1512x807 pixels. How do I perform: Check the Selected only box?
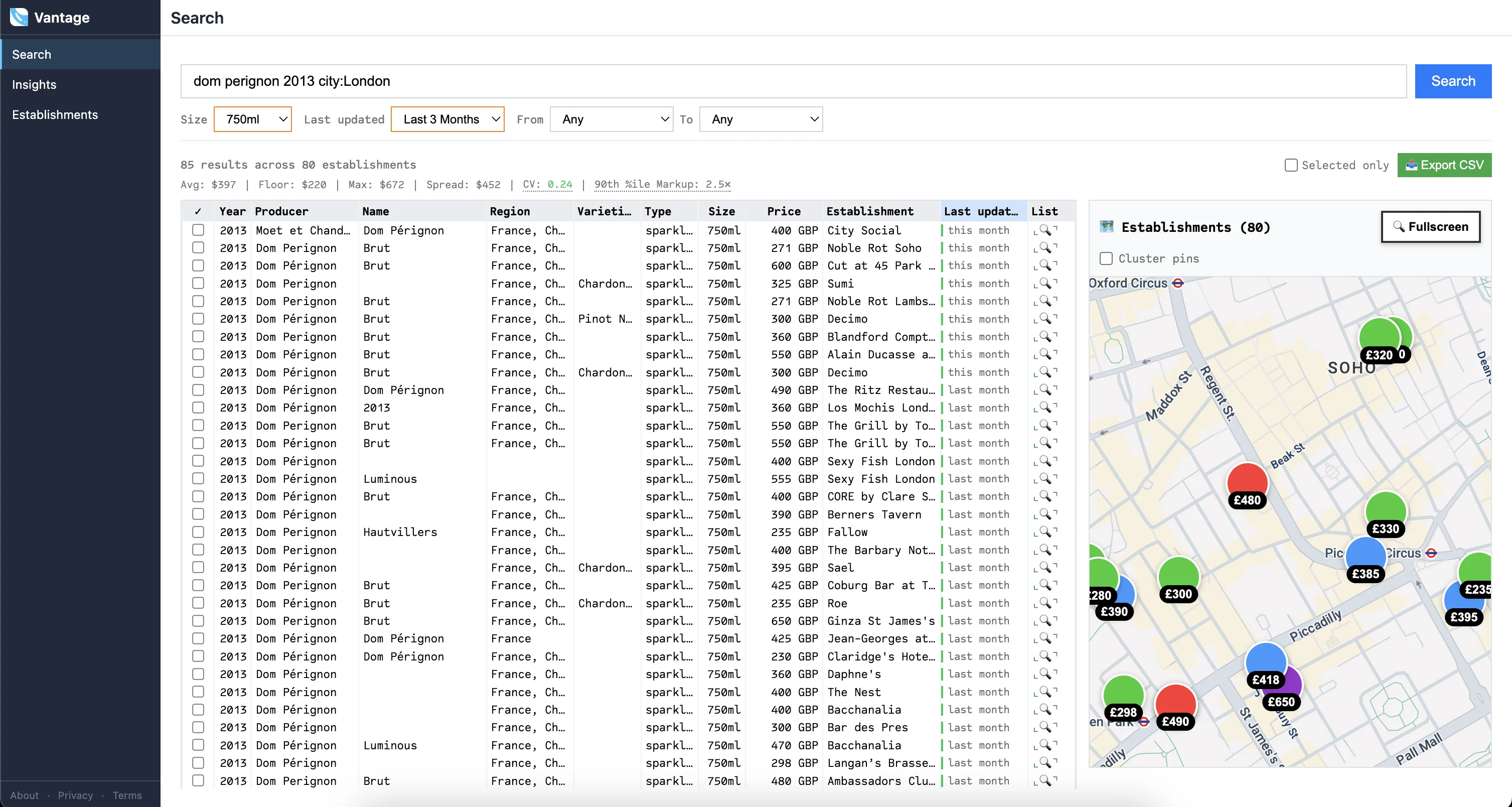1291,165
